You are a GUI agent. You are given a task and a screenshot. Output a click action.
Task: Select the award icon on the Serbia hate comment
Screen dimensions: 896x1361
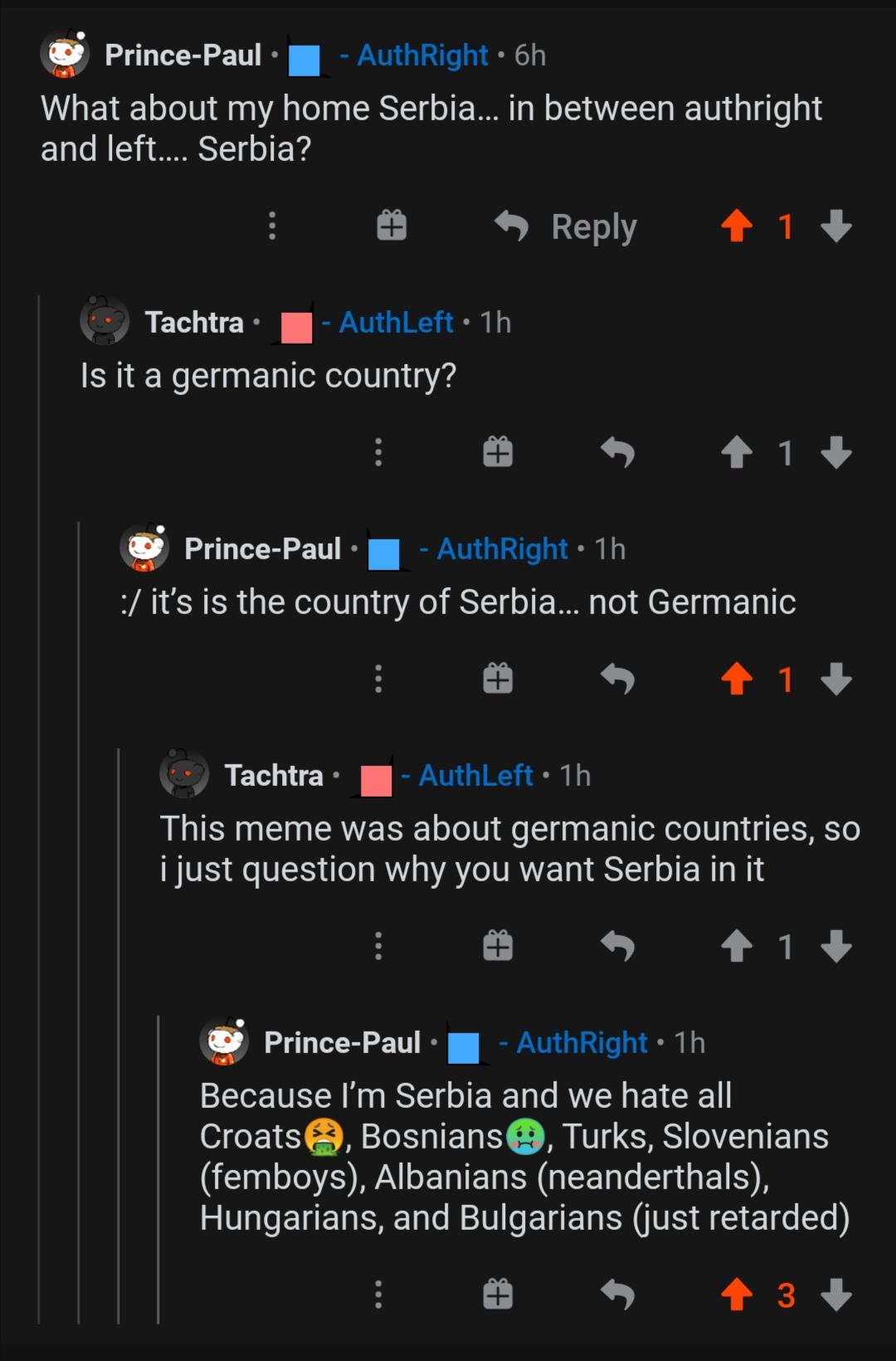pyautogui.click(x=497, y=1293)
